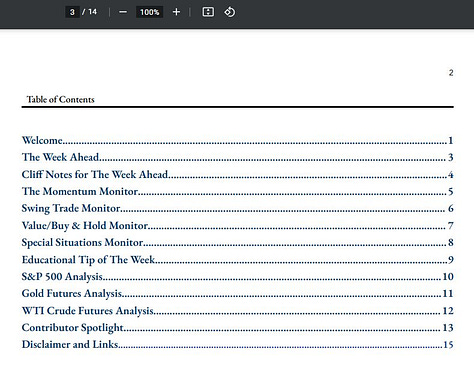Open Gold Futures Analysis entry

pyautogui.click(x=237, y=294)
